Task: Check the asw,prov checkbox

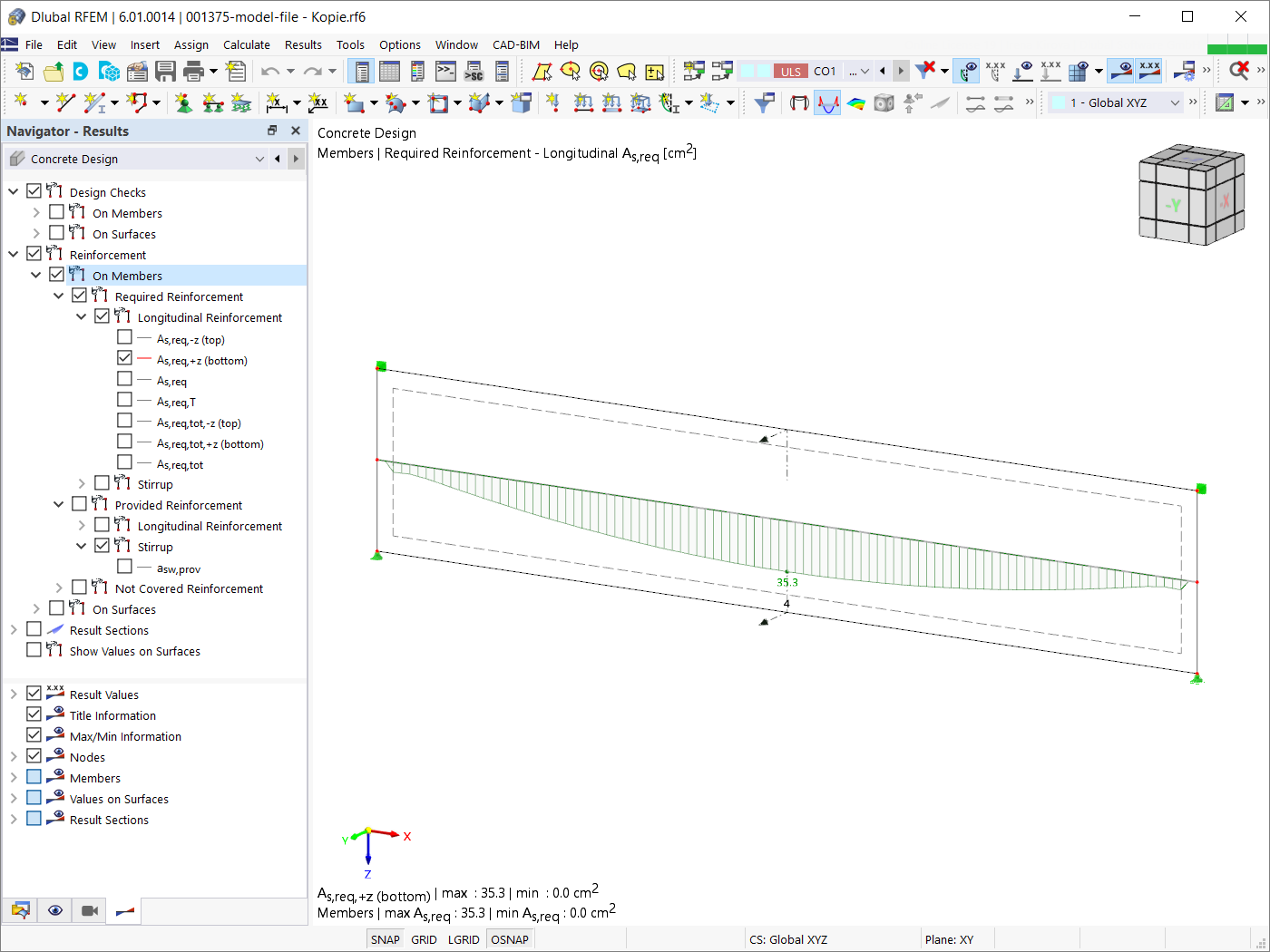Action: [x=124, y=566]
